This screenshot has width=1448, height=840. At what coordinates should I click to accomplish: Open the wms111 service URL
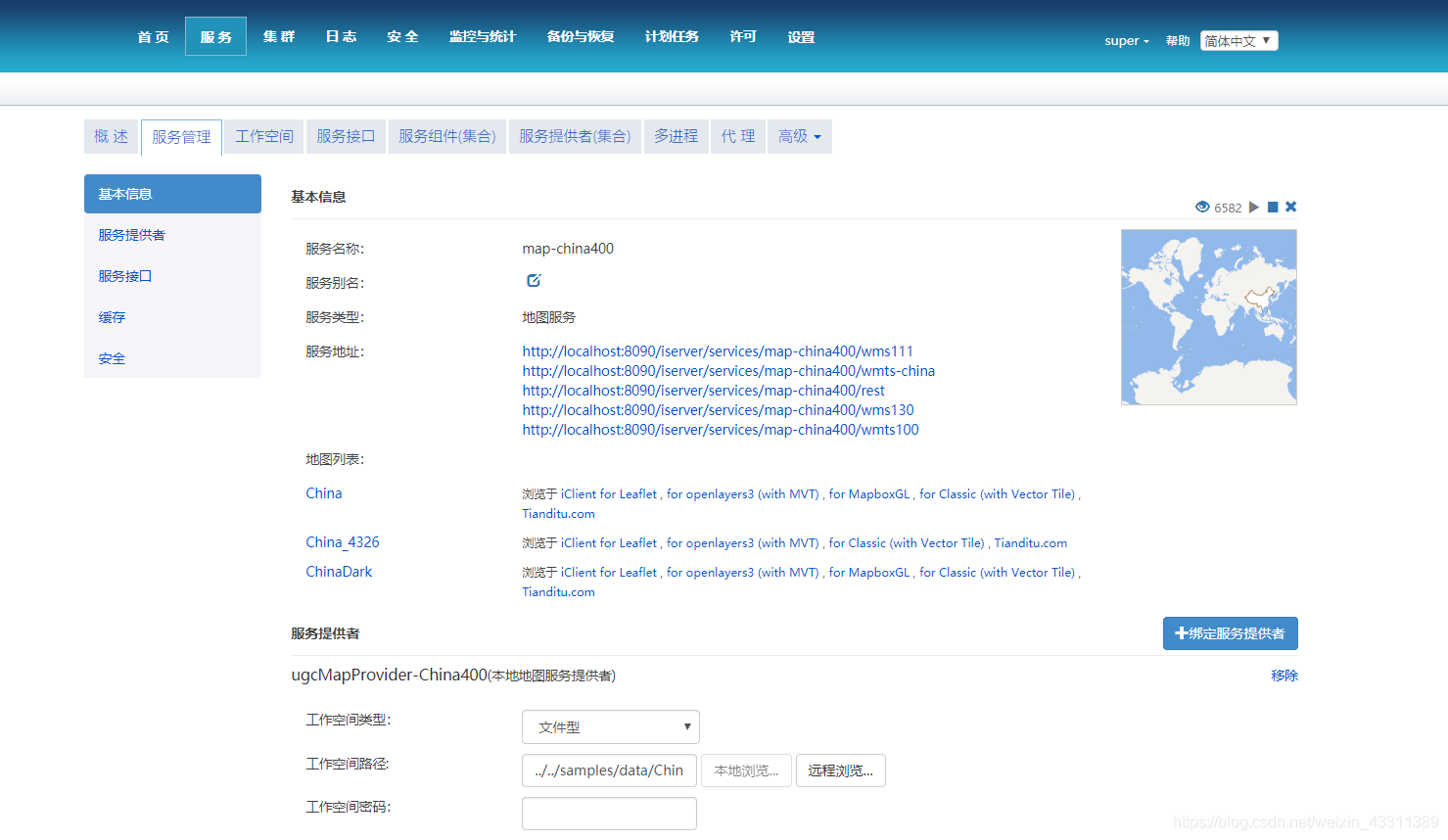pyautogui.click(x=718, y=351)
